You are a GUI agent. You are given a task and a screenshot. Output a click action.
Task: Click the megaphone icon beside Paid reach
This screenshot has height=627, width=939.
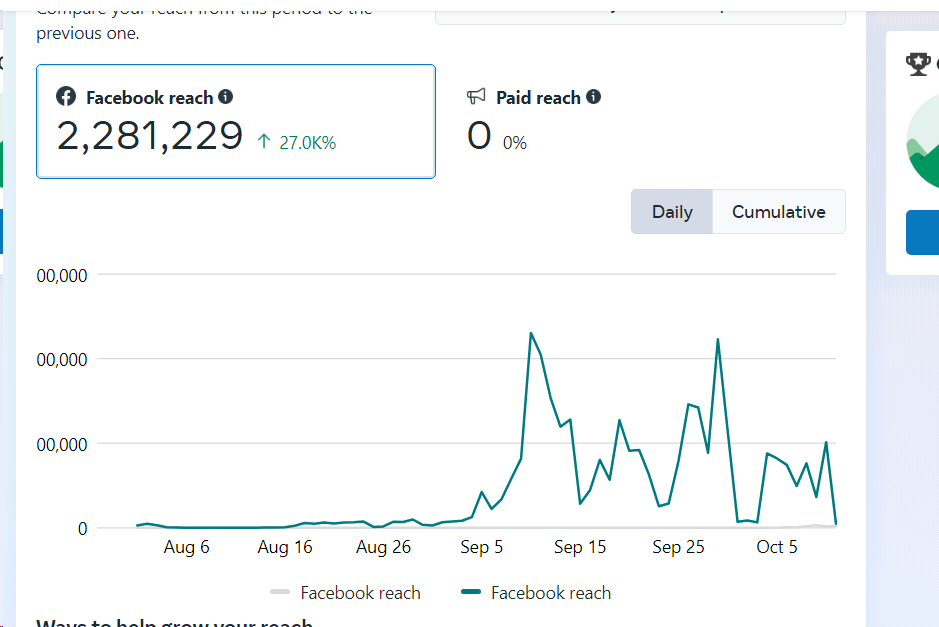[476, 96]
